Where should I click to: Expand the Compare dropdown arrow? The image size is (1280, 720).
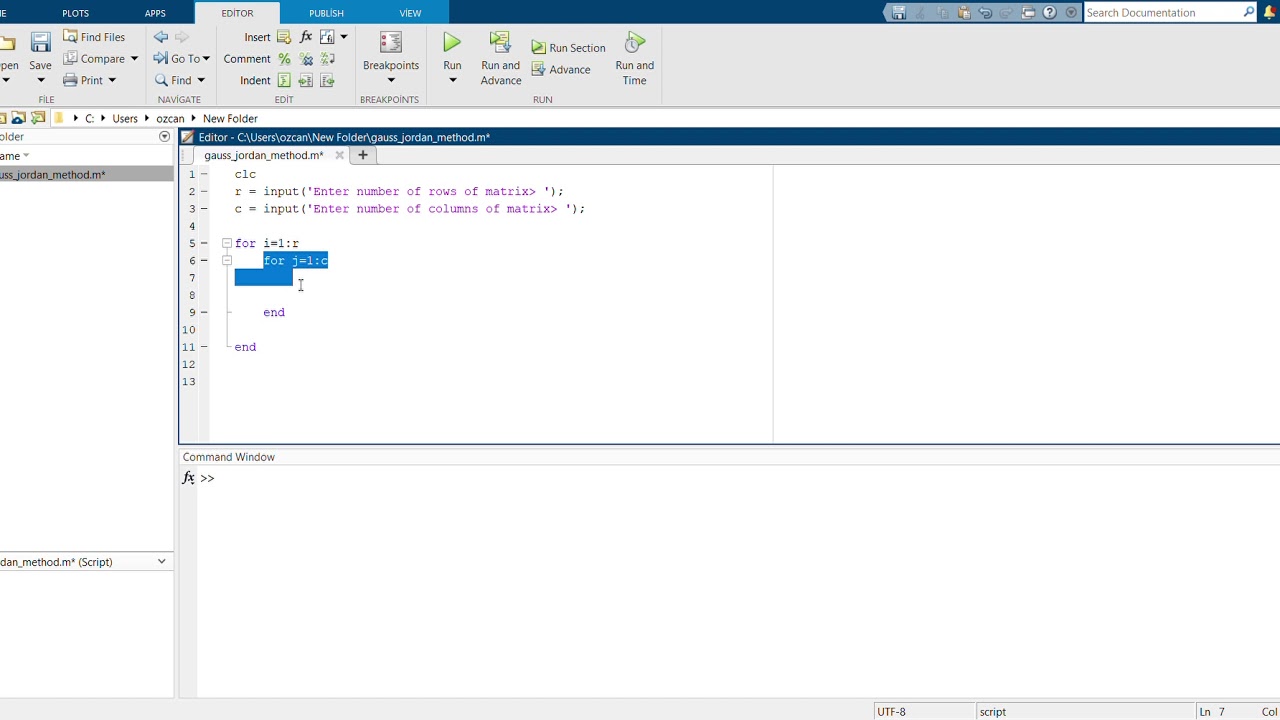point(134,59)
